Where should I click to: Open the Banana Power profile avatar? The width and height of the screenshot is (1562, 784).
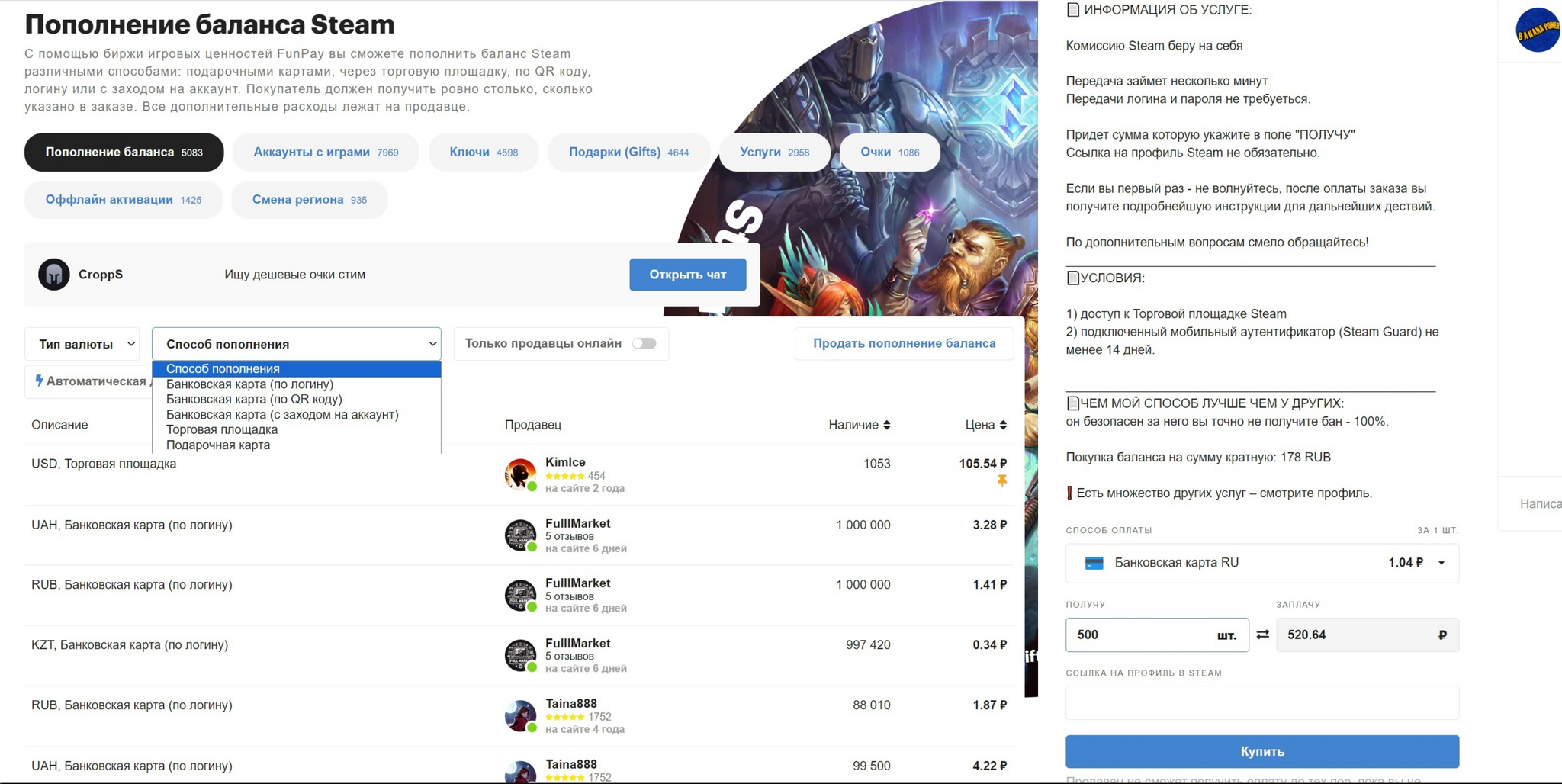(1538, 30)
